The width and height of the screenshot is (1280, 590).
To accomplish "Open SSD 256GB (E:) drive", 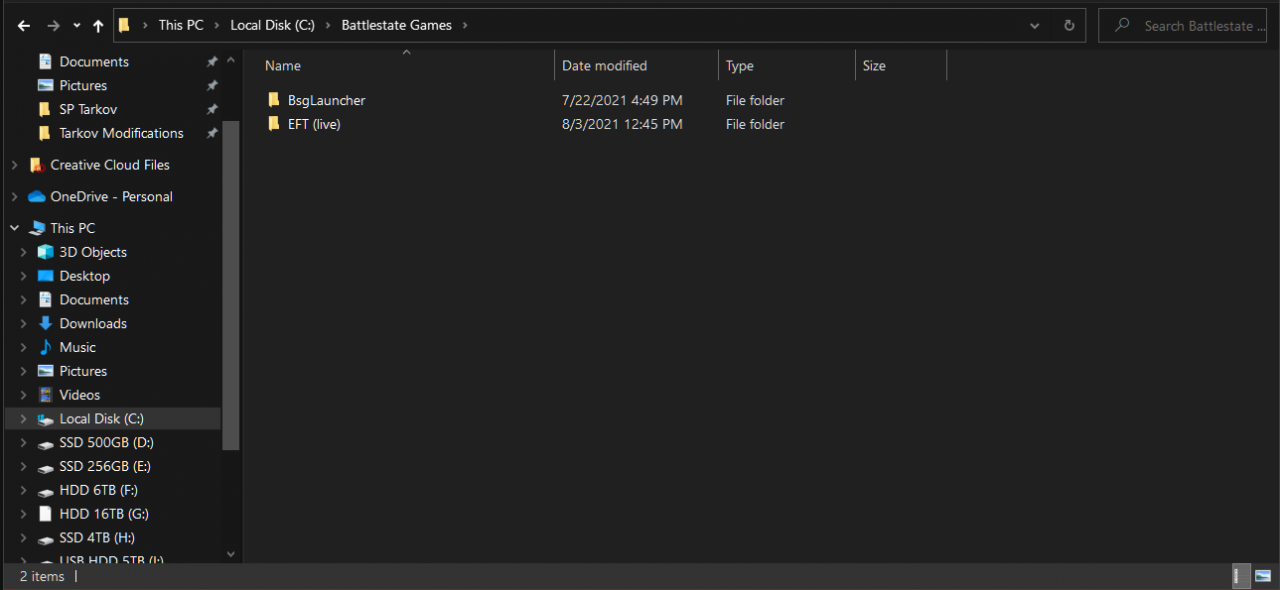I will pos(106,466).
